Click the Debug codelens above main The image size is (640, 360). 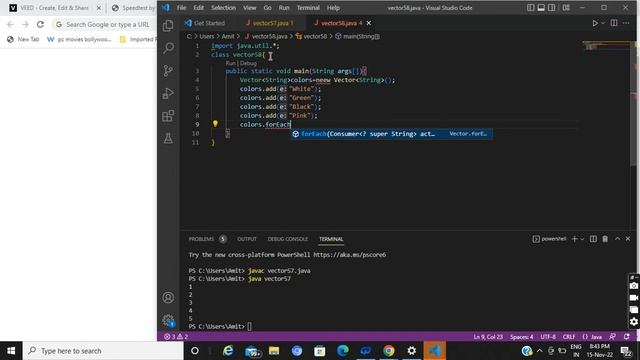point(248,63)
